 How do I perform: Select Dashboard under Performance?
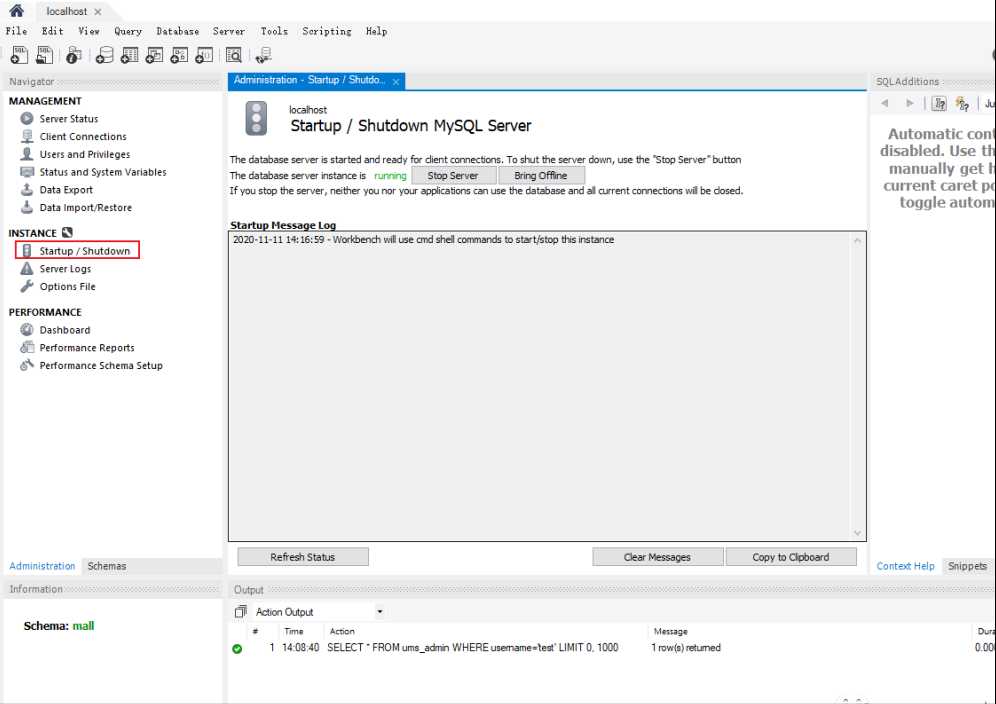click(65, 329)
